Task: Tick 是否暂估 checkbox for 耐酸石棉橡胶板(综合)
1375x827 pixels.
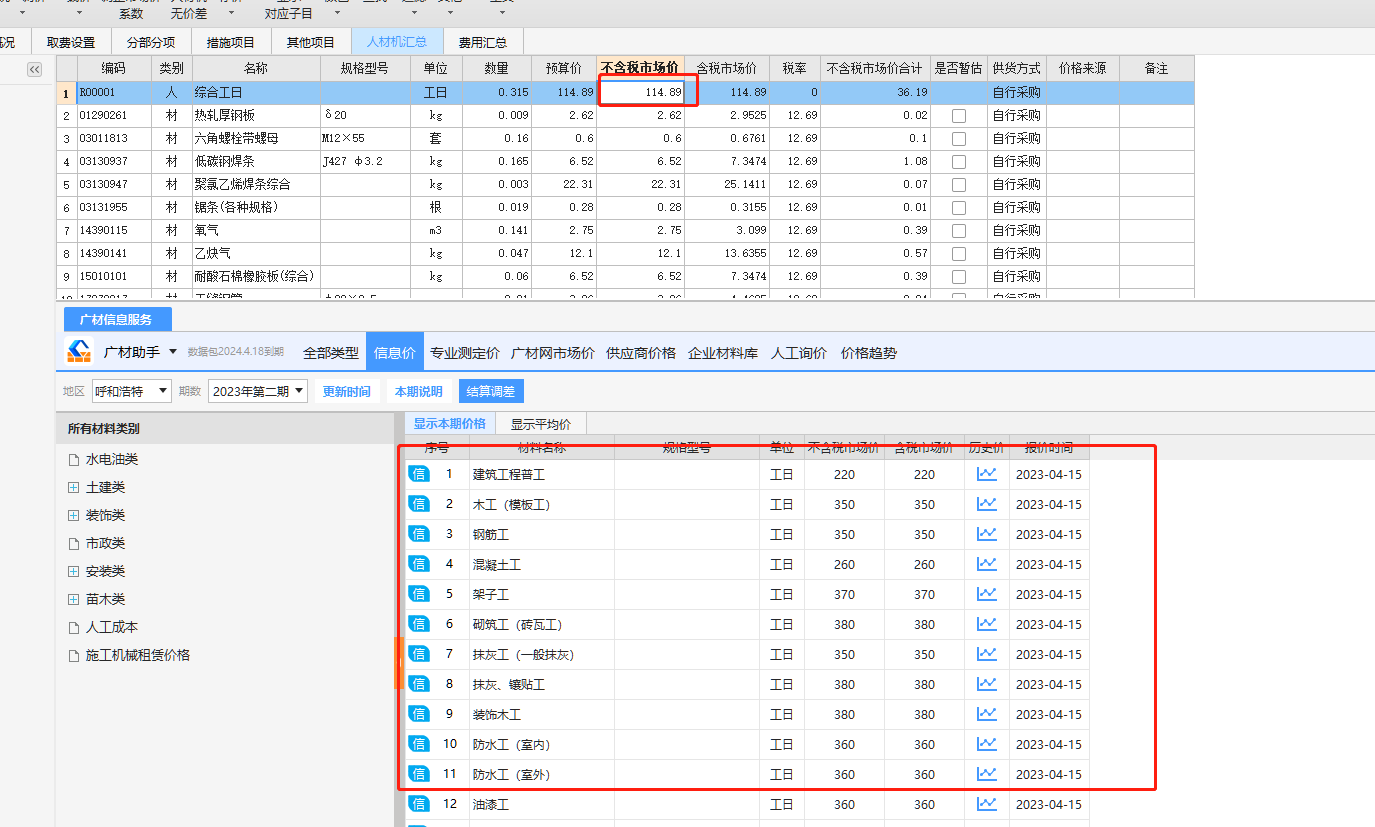Action: 959,277
